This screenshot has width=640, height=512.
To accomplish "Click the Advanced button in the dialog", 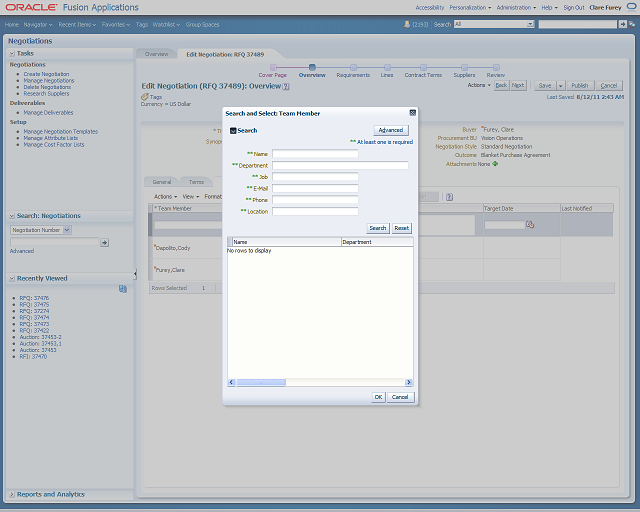I will coord(391,130).
